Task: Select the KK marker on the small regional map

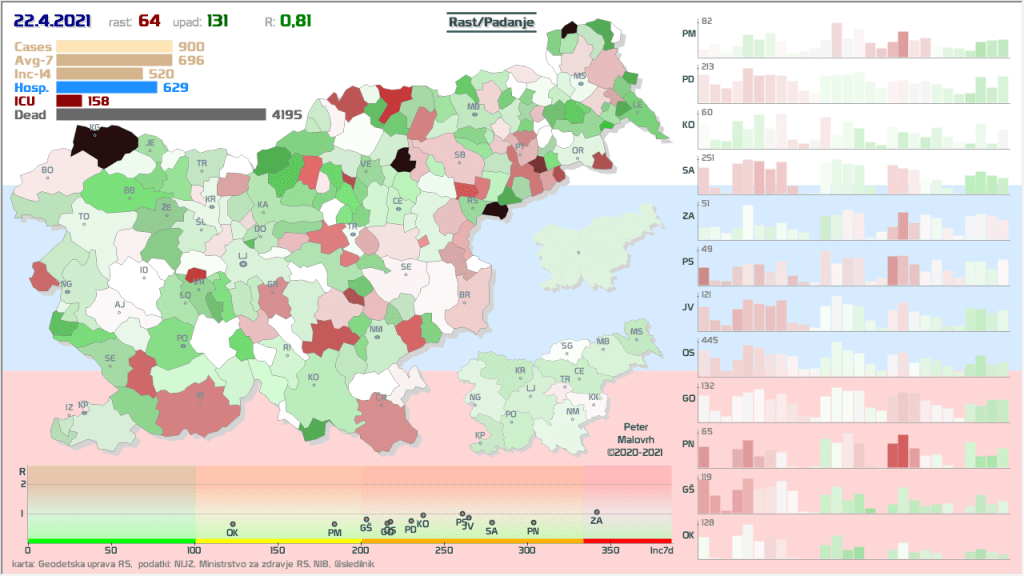Action: tap(595, 398)
